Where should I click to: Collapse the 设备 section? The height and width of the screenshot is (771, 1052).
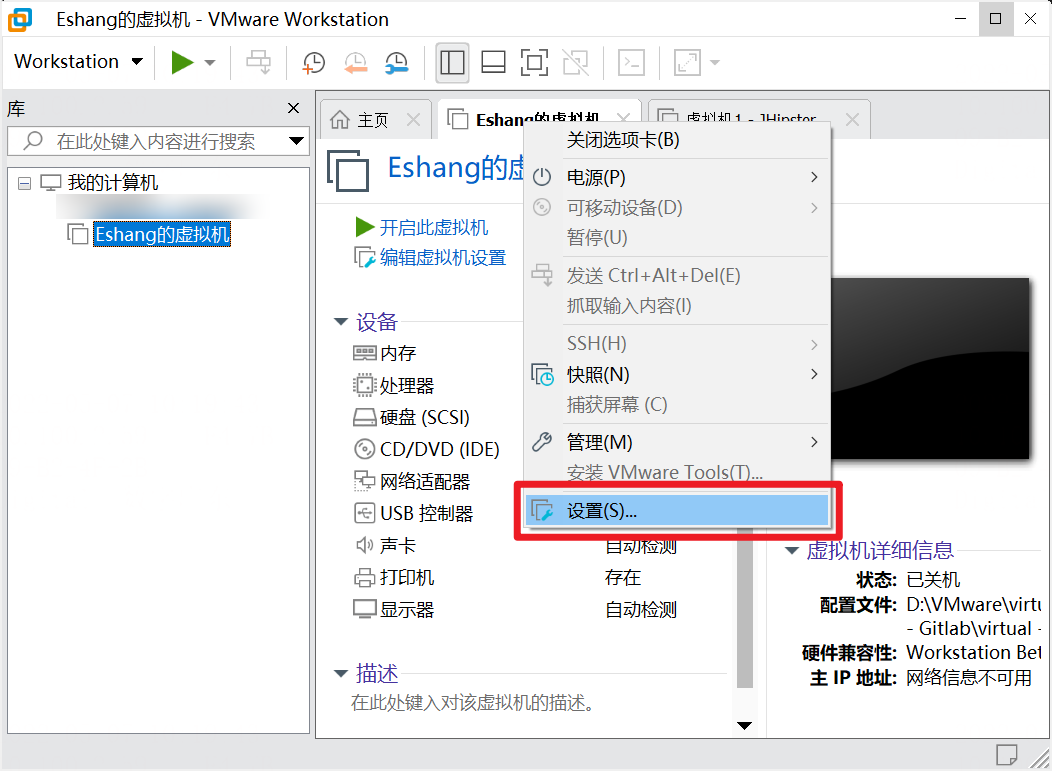[x=341, y=322]
